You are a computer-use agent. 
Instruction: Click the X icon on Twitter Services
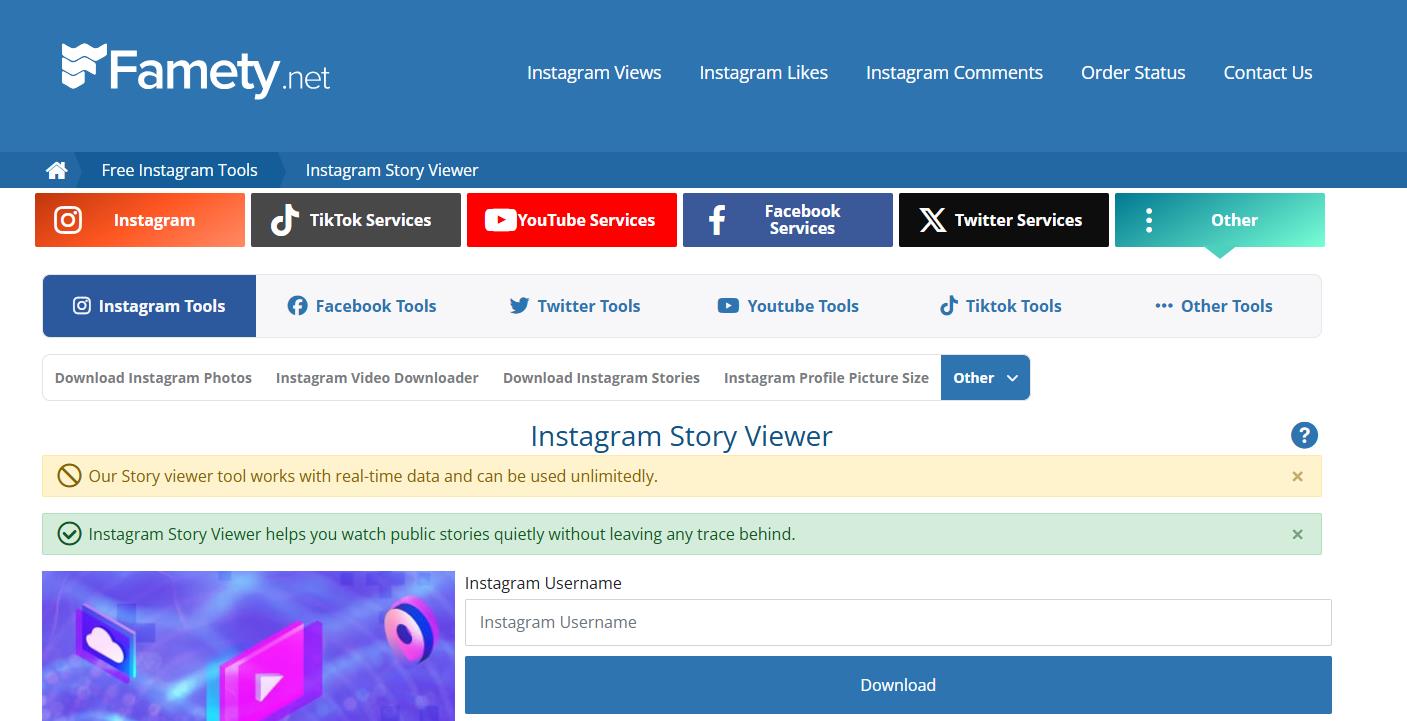tap(930, 219)
